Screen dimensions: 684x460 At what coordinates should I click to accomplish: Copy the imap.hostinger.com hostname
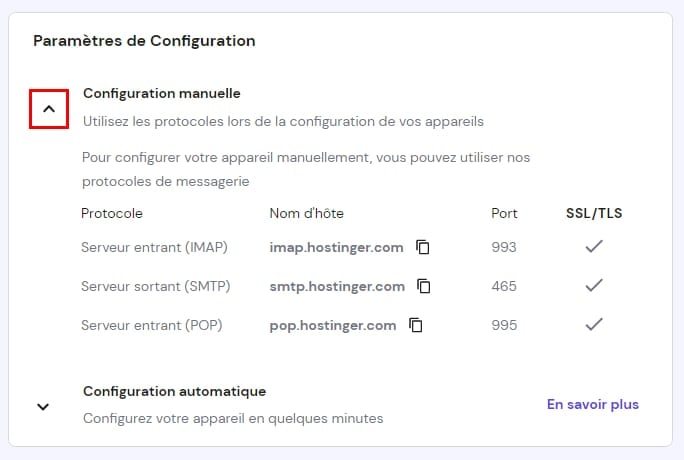tap(423, 247)
